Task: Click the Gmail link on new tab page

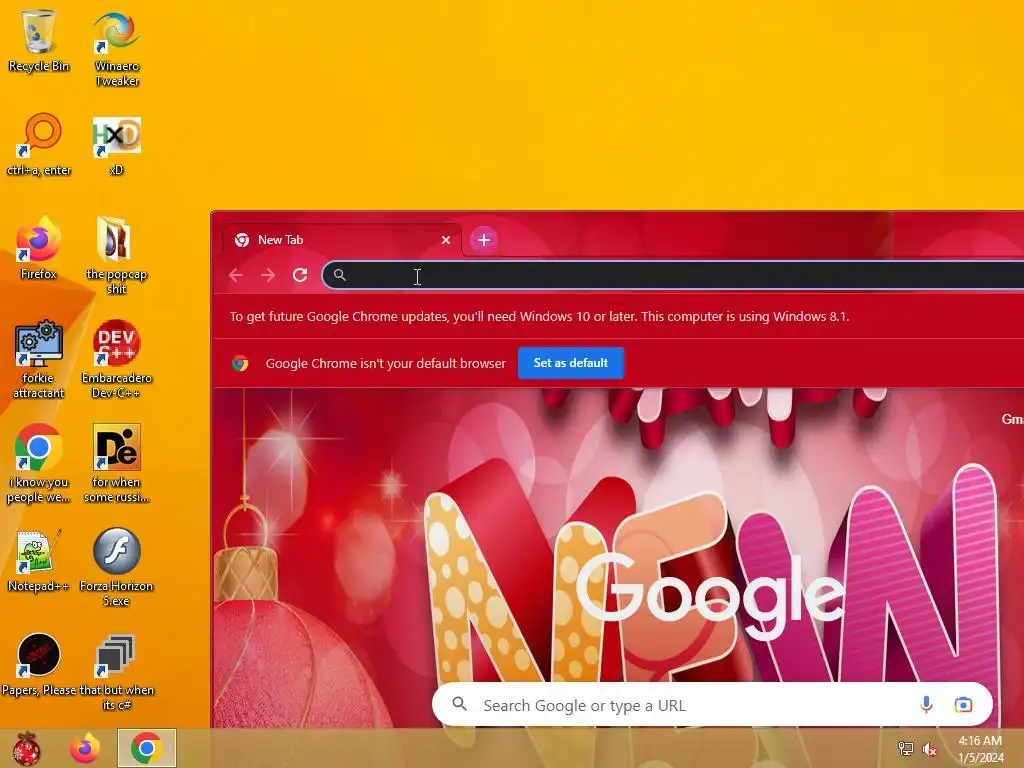Action: (1012, 419)
